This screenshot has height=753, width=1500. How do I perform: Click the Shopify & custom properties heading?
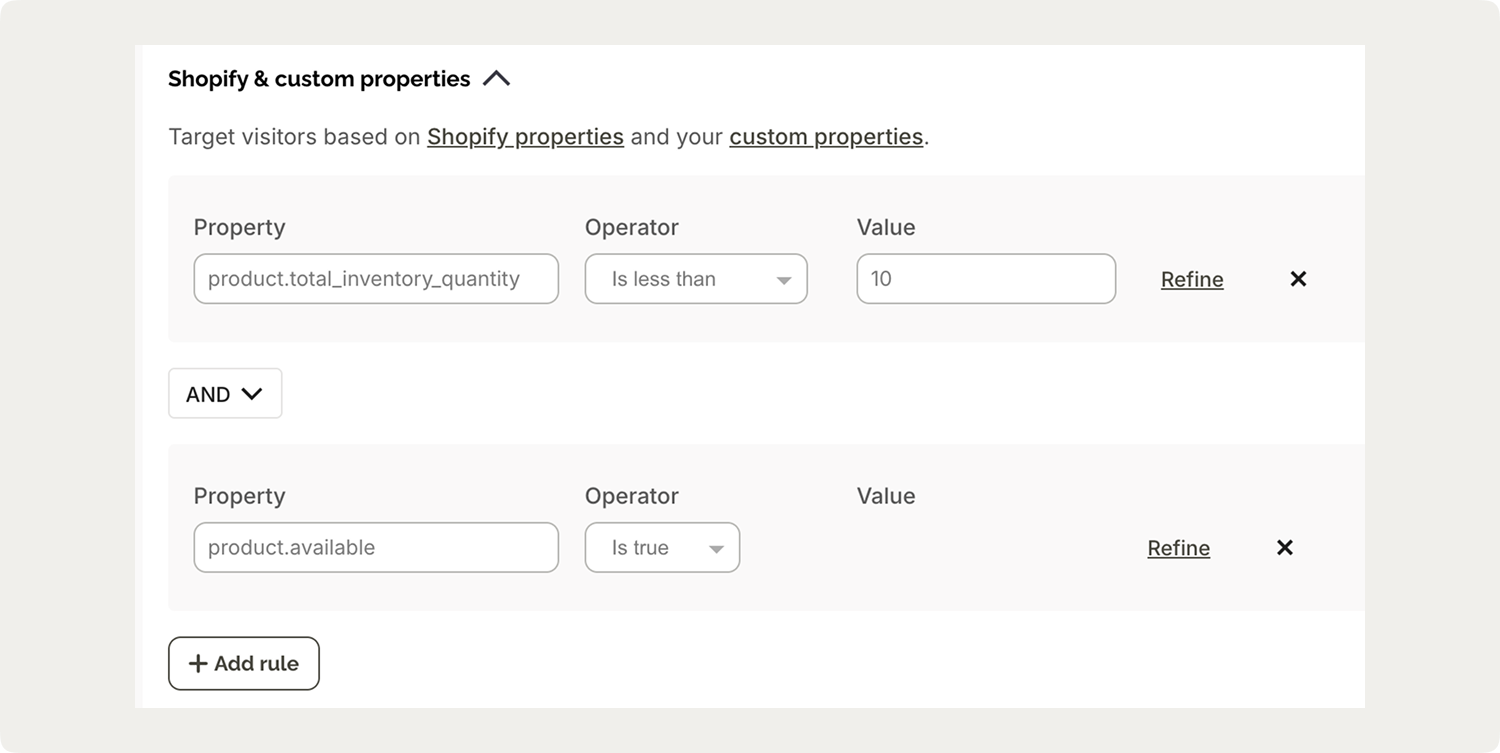tap(319, 79)
